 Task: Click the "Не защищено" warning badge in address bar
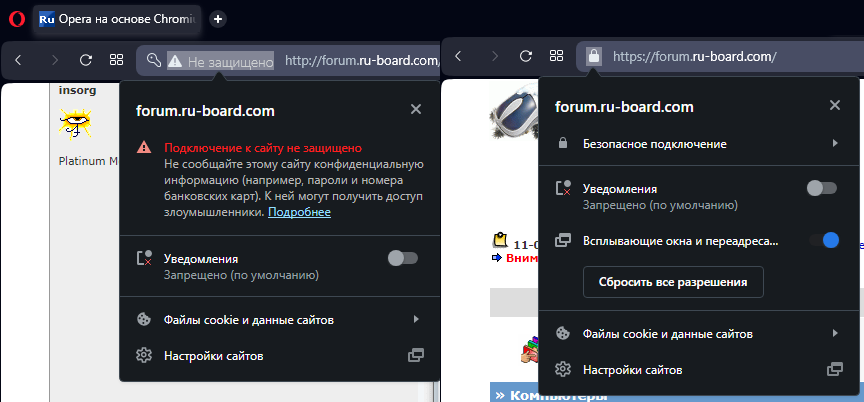coord(220,61)
